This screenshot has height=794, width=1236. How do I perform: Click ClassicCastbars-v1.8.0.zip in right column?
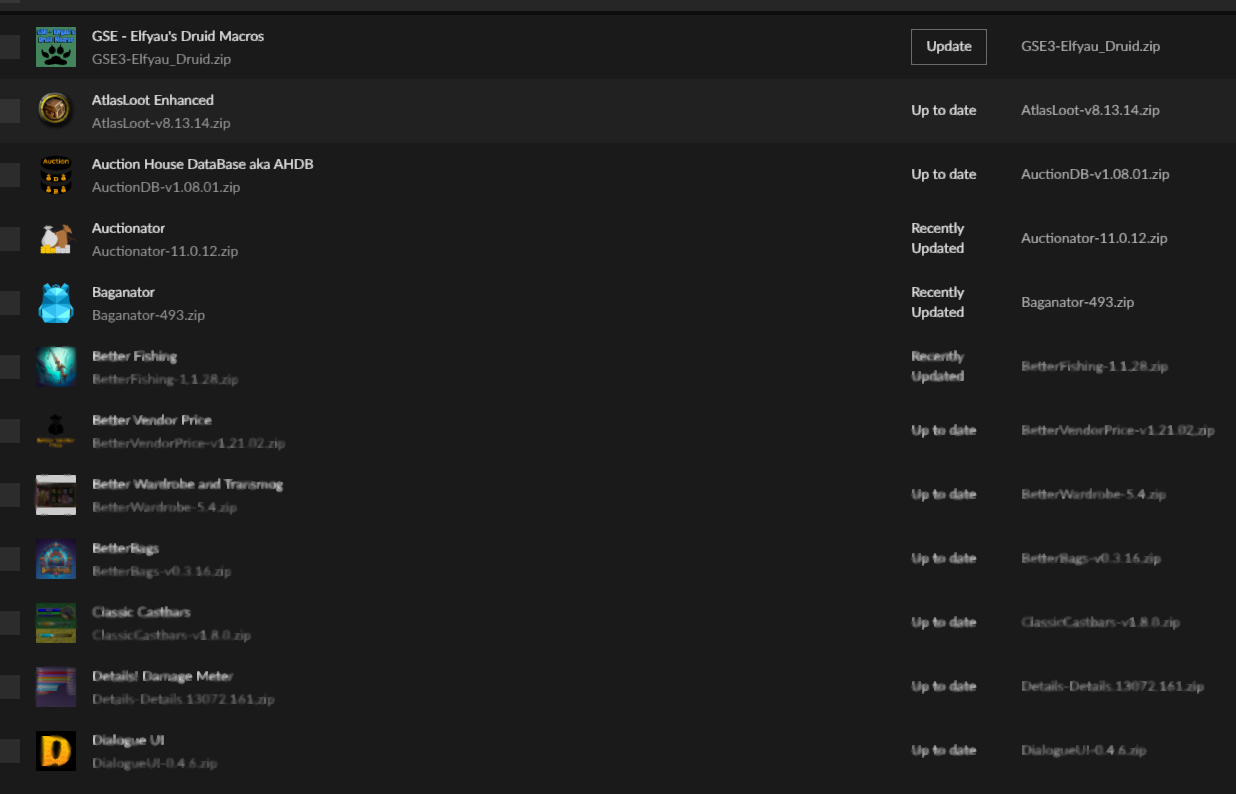click(1101, 622)
